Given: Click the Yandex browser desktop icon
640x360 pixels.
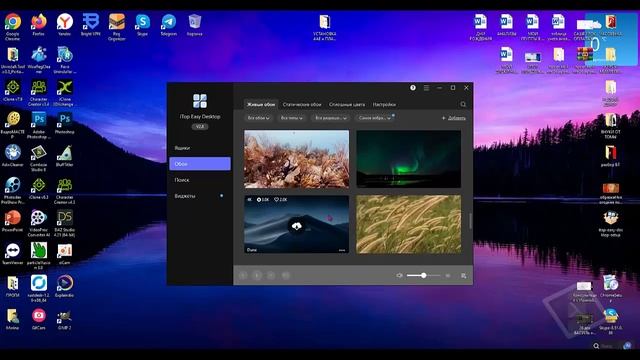Looking at the screenshot, I should pyautogui.click(x=64, y=25).
